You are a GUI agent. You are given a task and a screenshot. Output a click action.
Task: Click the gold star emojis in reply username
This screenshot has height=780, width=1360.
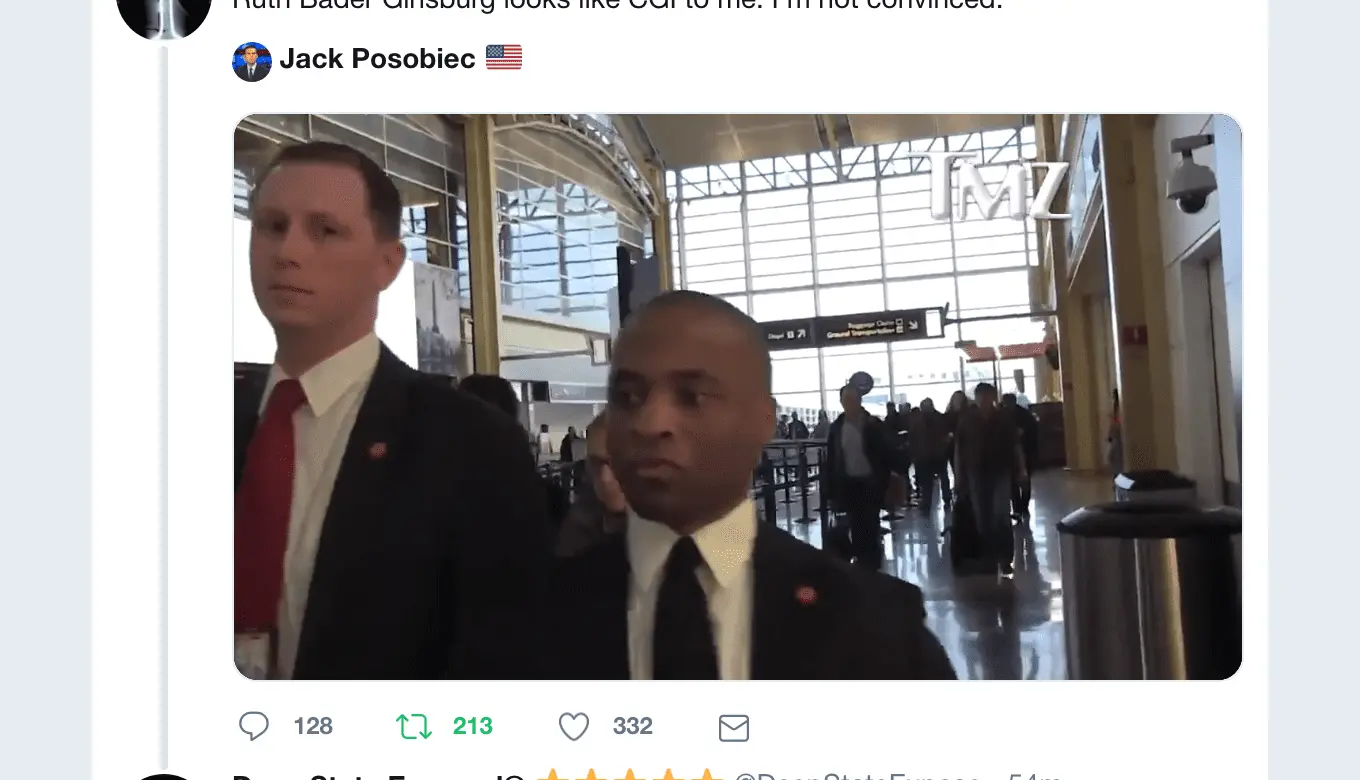coord(629,775)
